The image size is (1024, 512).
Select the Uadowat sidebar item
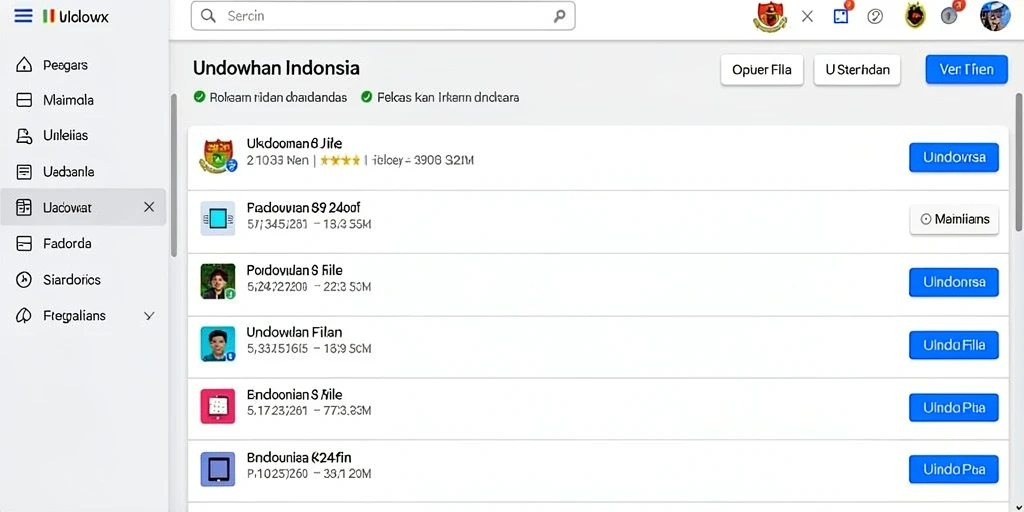tap(83, 207)
